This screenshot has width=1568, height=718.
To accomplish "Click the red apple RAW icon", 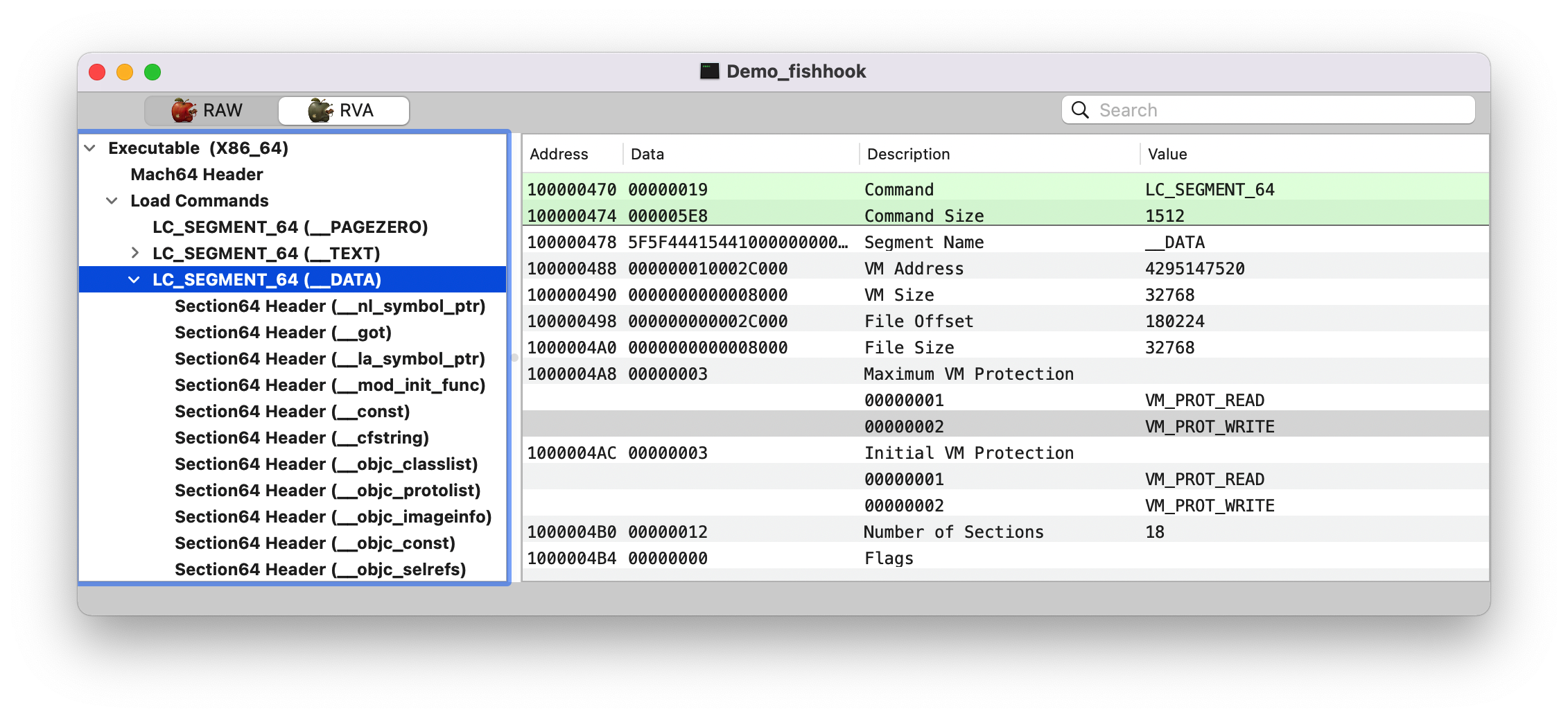I will (x=184, y=110).
